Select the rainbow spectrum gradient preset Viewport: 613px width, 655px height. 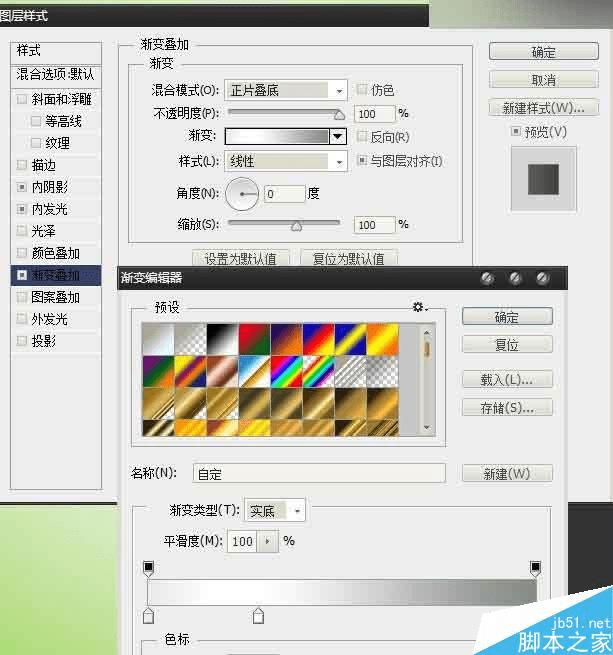[287, 371]
